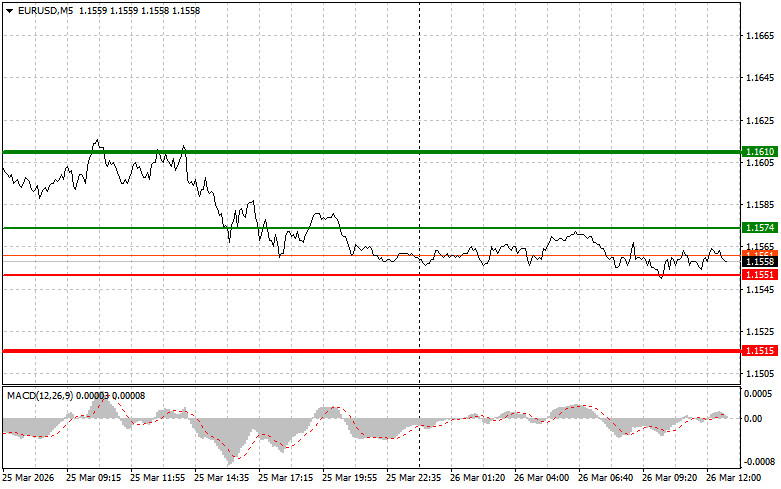Select the red 1.1551 price level label
The height and width of the screenshot is (489, 781).
tap(760, 275)
